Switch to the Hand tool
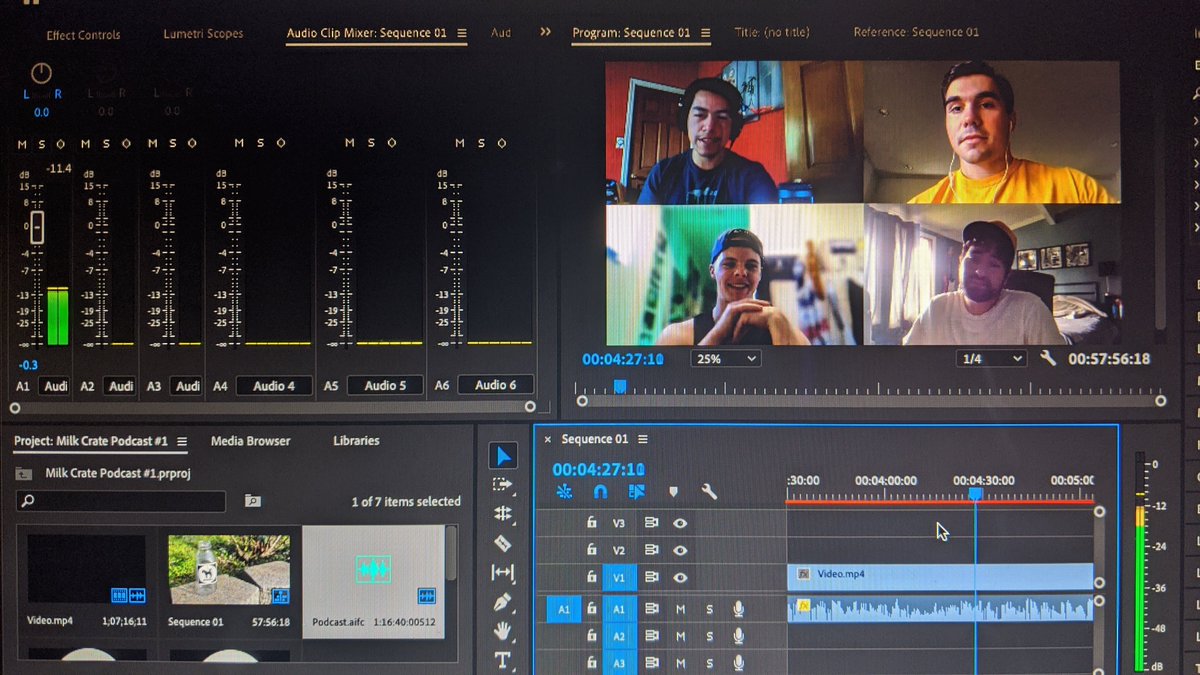1200x675 pixels. click(x=502, y=631)
